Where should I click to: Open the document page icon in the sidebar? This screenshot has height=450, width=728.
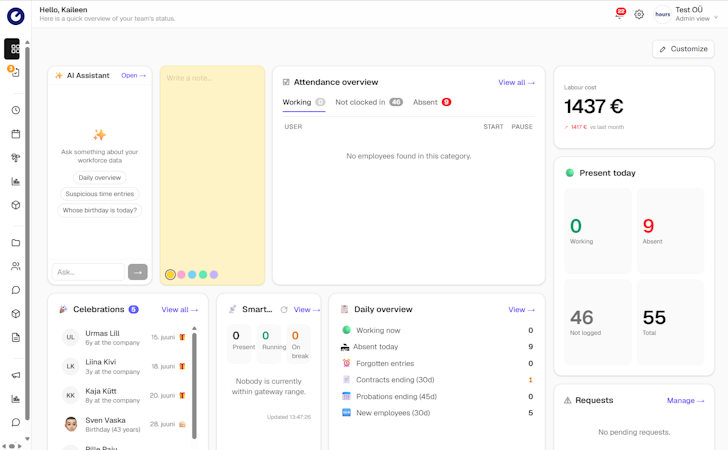pyautogui.click(x=16, y=337)
